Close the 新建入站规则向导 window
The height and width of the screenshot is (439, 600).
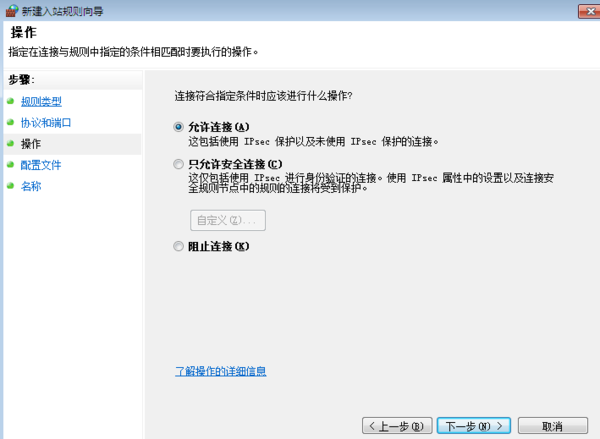(x=590, y=11)
